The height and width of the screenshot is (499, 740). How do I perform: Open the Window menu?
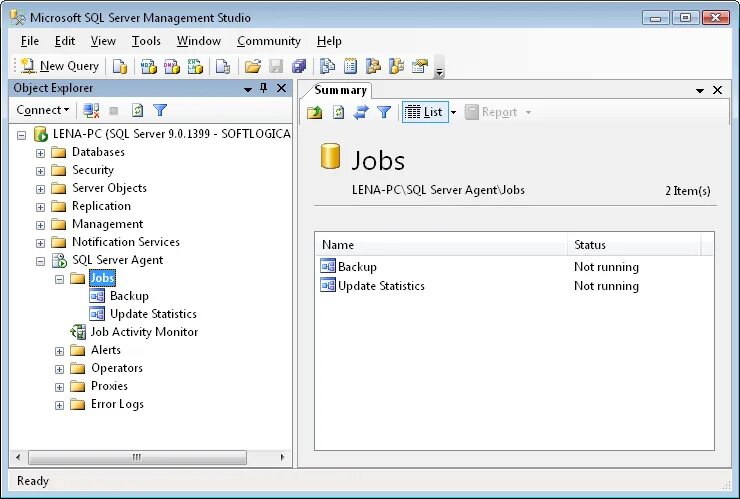pyautogui.click(x=199, y=41)
